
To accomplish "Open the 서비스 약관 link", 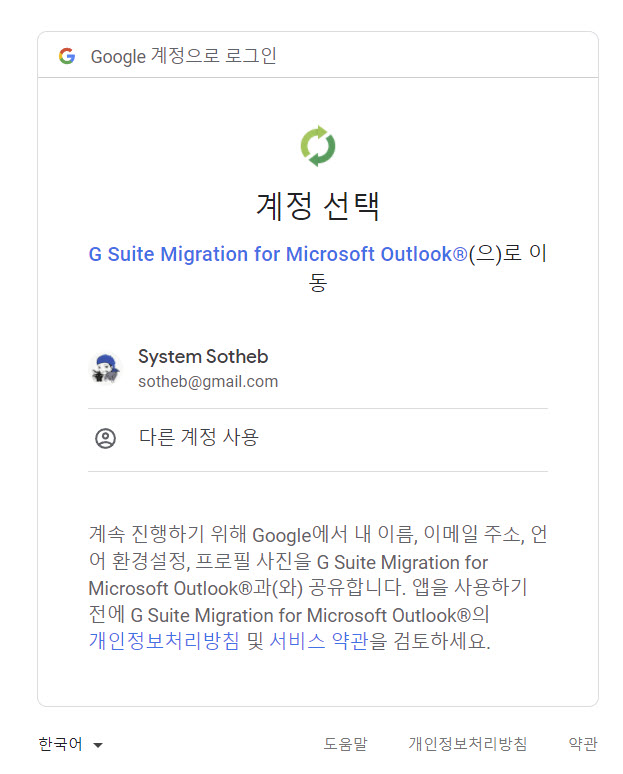I will click(x=318, y=641).
